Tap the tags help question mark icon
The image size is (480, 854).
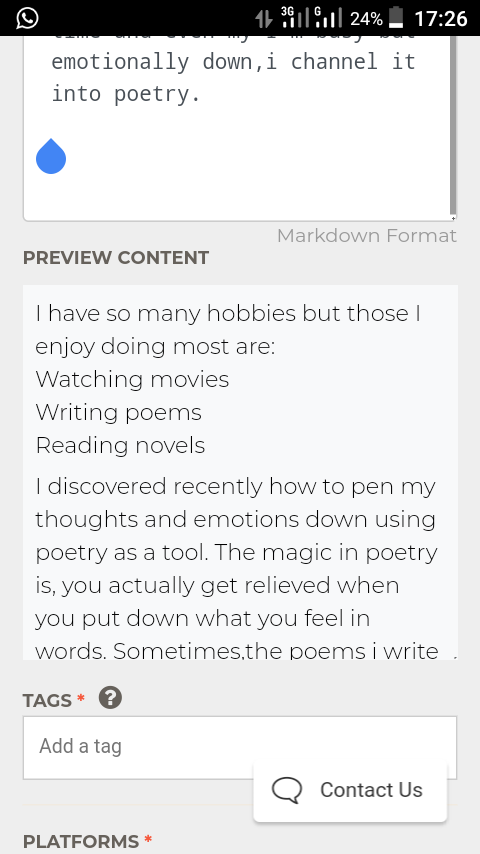tap(111, 698)
